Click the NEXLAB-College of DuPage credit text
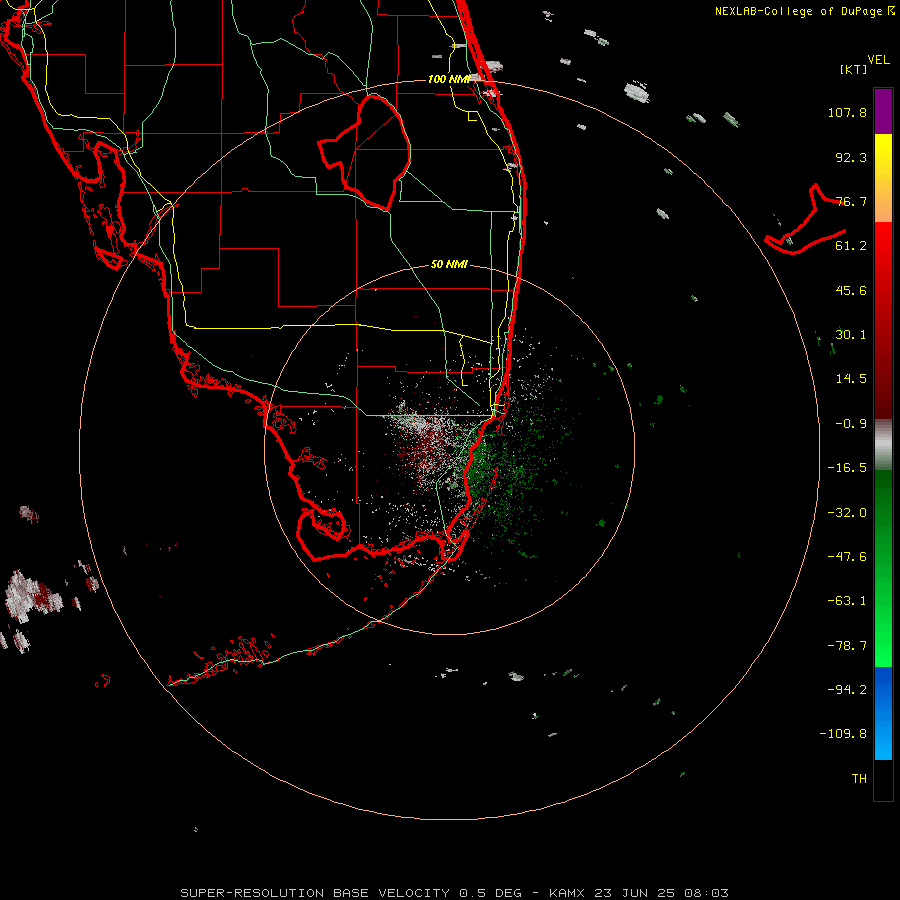 click(x=805, y=11)
